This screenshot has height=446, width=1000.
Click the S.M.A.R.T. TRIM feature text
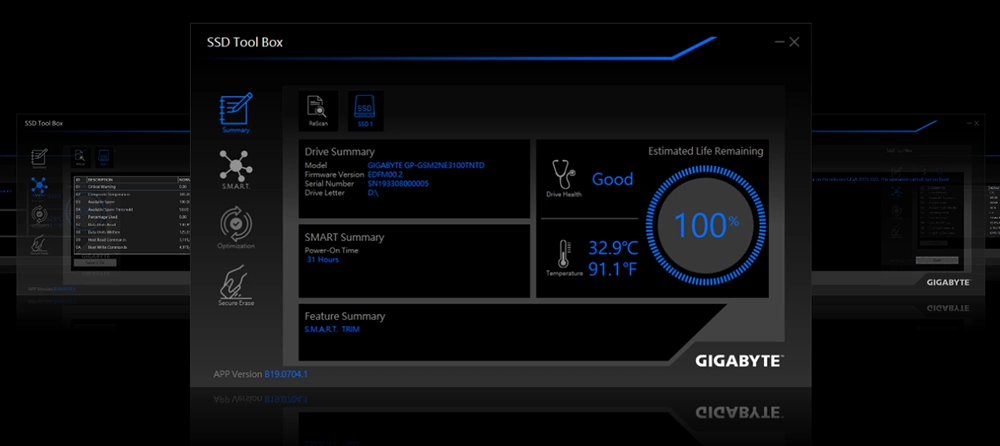click(x=332, y=329)
